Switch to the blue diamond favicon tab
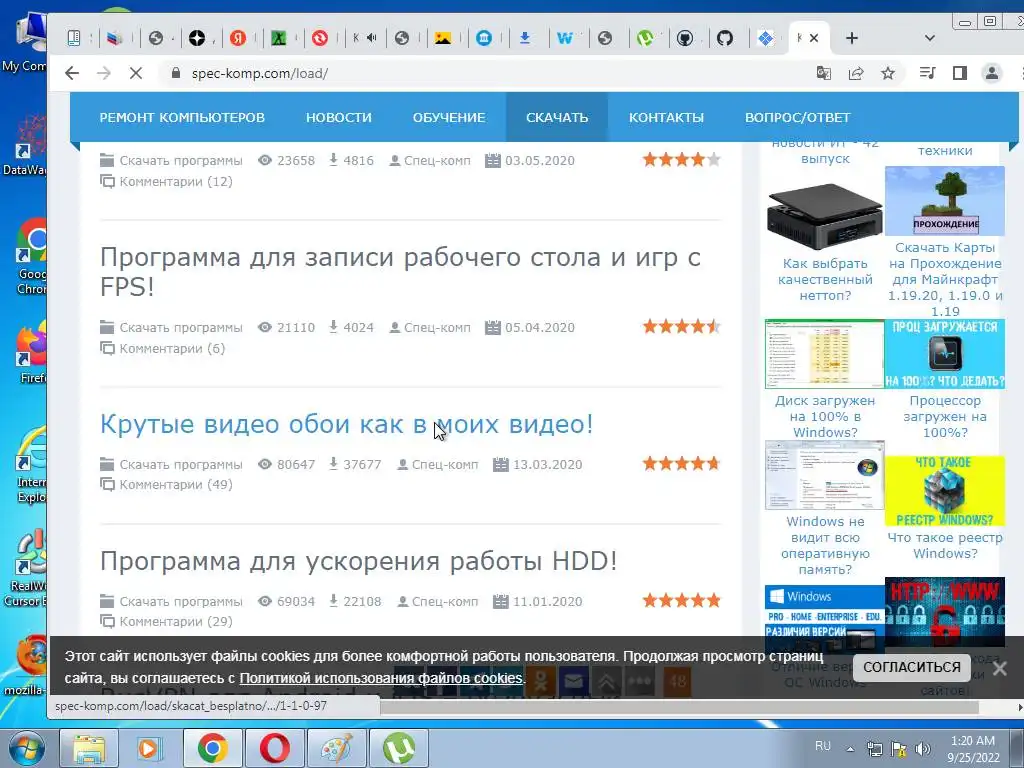Viewport: 1024px width, 768px height. coord(766,38)
